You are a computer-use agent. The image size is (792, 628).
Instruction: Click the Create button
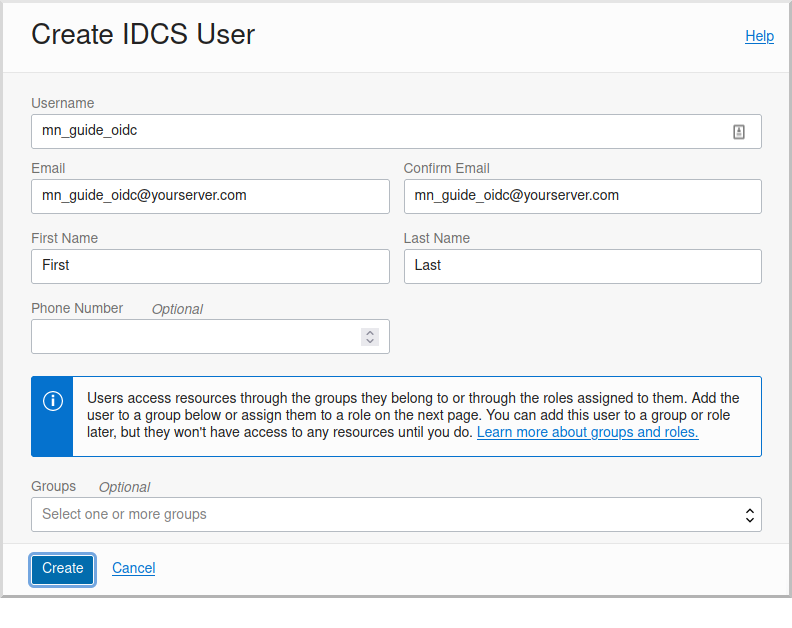(63, 569)
